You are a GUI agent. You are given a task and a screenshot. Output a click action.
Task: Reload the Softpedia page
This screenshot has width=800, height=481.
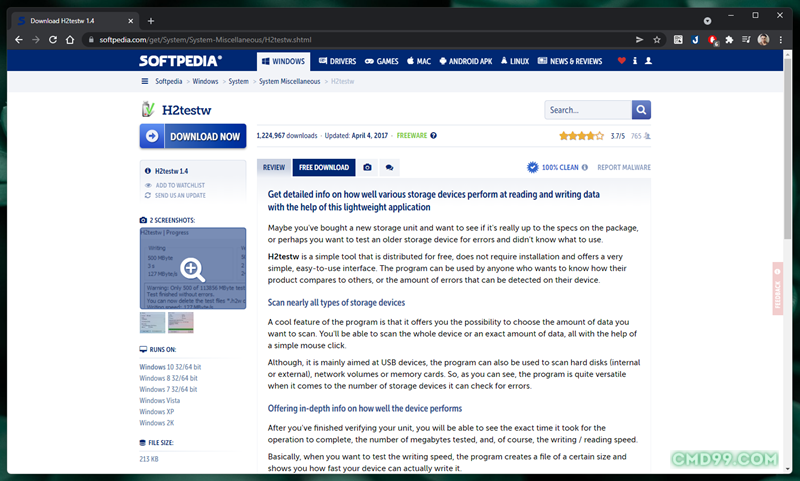tap(53, 40)
